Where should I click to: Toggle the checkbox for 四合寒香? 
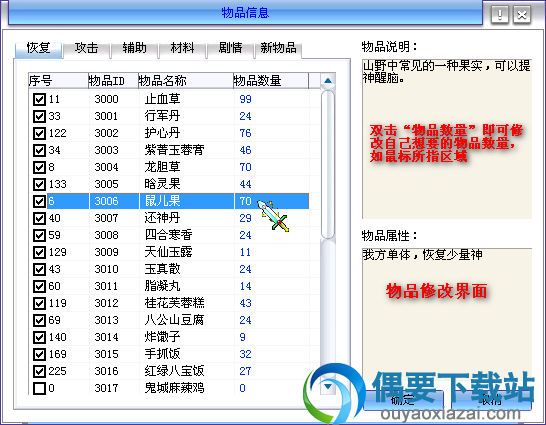(x=39, y=235)
